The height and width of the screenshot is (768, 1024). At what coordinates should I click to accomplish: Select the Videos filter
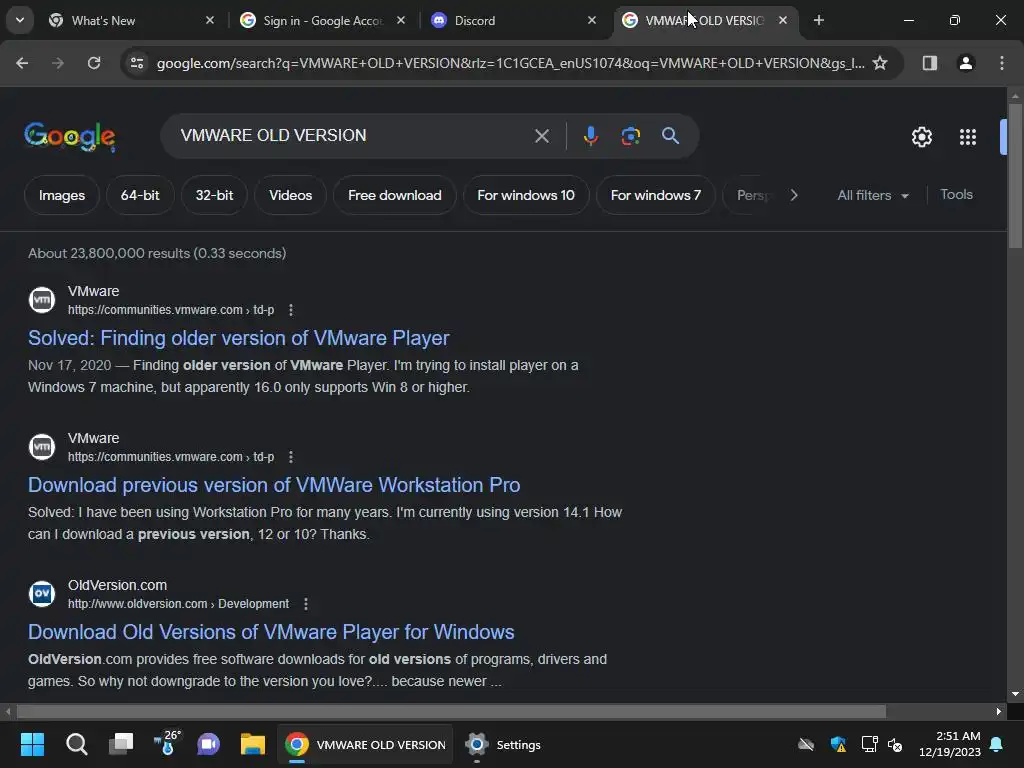tap(291, 195)
